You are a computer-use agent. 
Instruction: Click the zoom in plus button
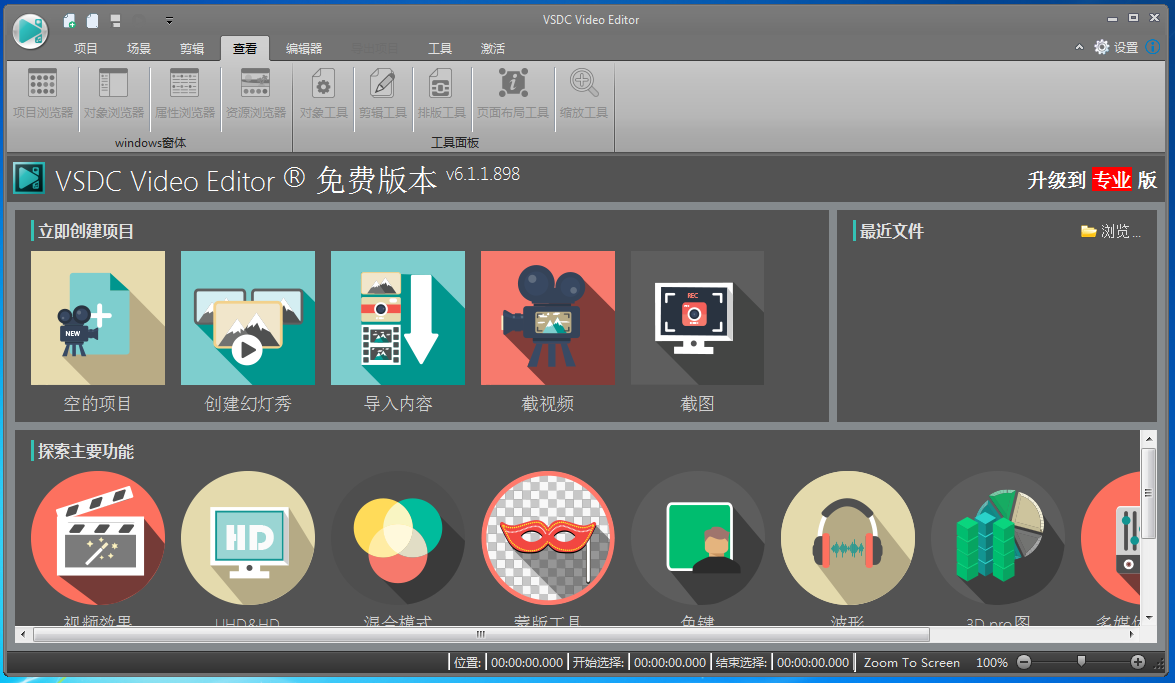point(1138,662)
